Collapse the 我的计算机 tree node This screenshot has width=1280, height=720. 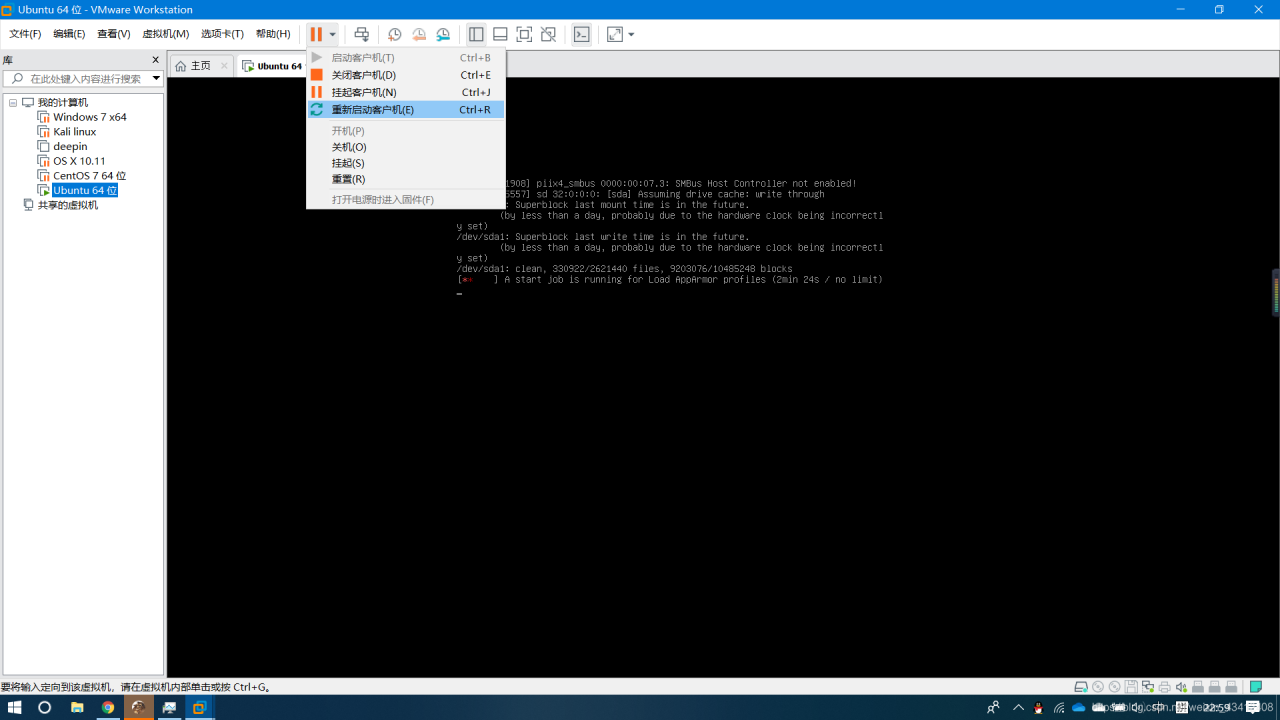[x=13, y=102]
